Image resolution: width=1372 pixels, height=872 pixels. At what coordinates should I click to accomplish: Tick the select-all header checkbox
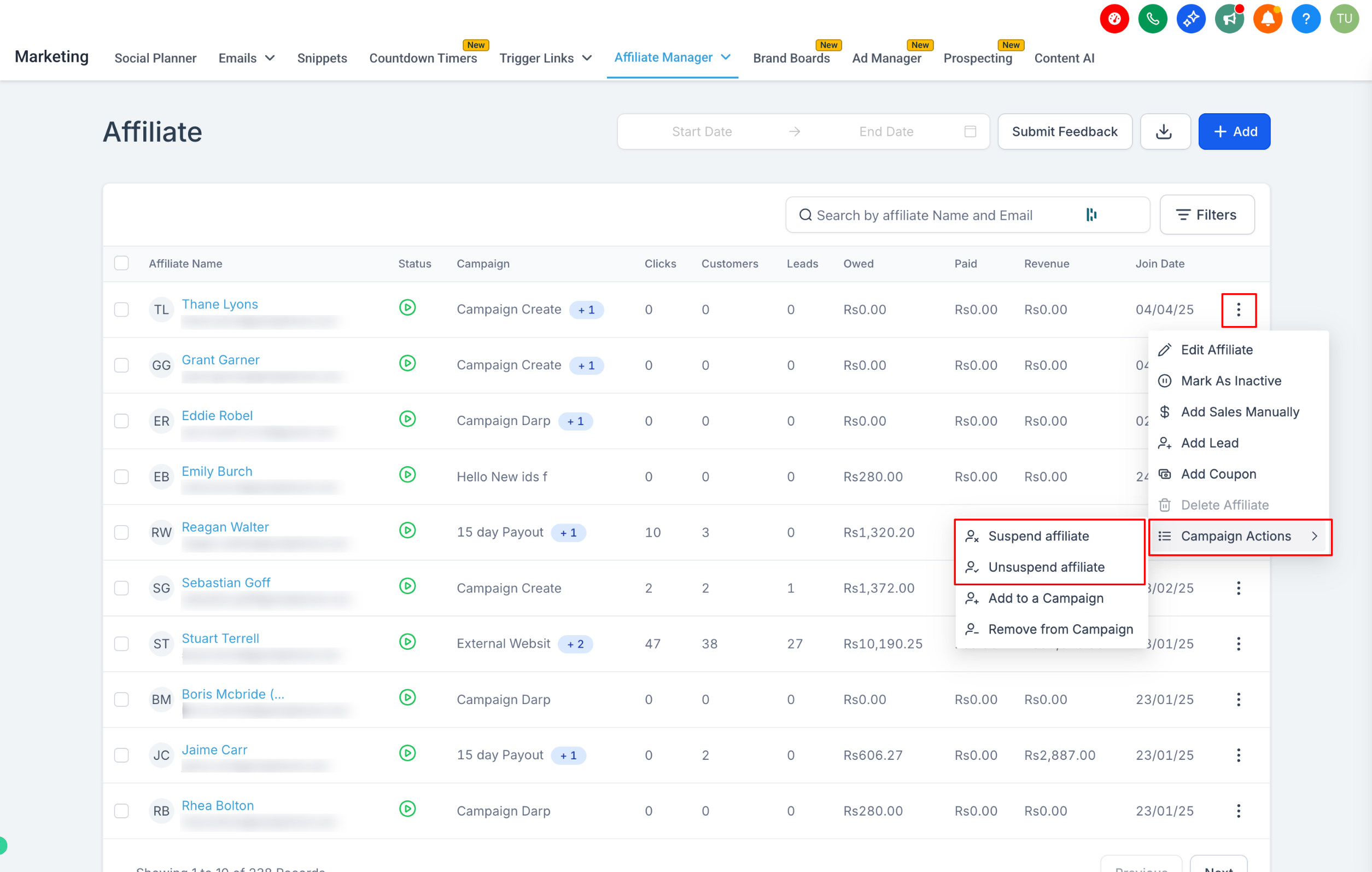pyautogui.click(x=121, y=263)
